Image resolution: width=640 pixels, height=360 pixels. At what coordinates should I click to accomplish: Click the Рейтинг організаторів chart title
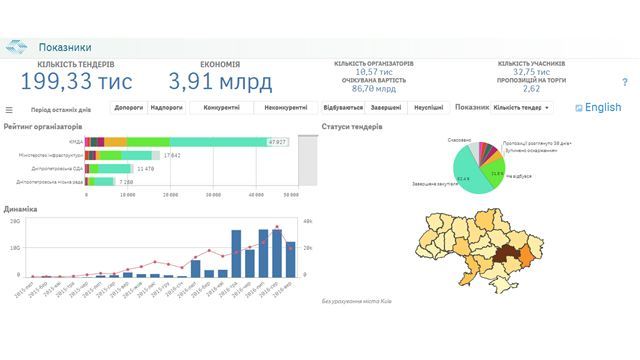point(43,127)
